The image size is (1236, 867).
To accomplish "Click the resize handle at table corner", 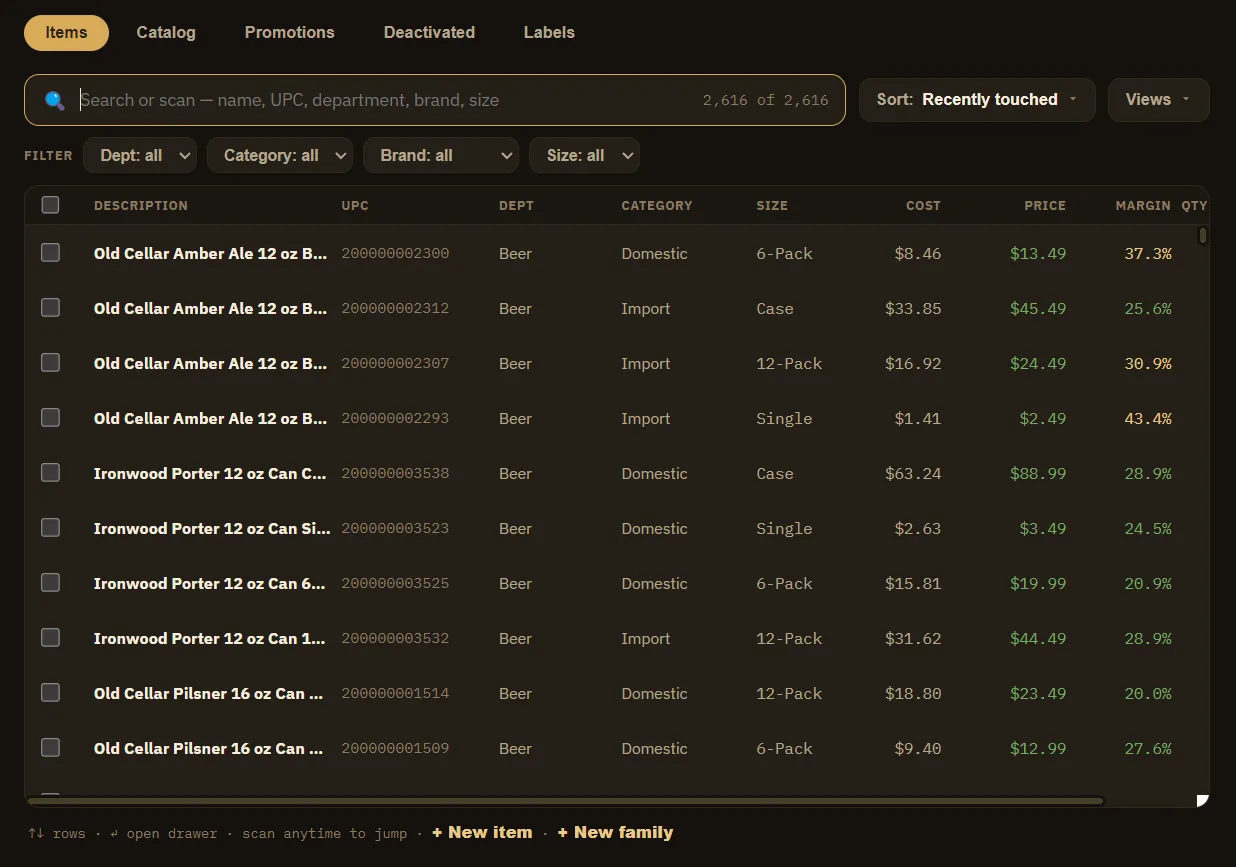I will pos(1203,800).
